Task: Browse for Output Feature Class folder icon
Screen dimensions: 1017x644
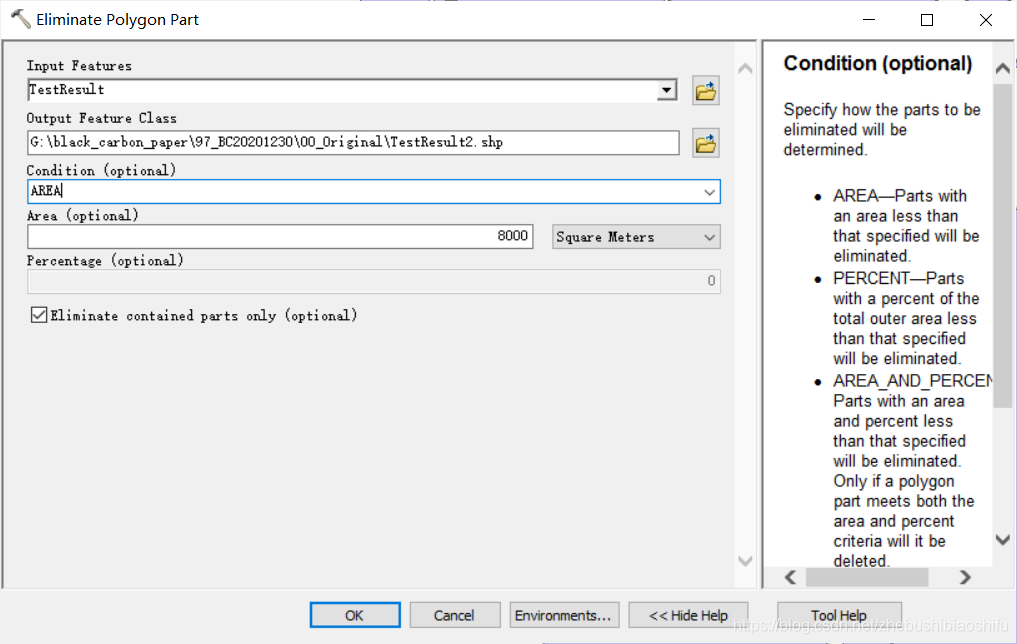Action: 706,143
